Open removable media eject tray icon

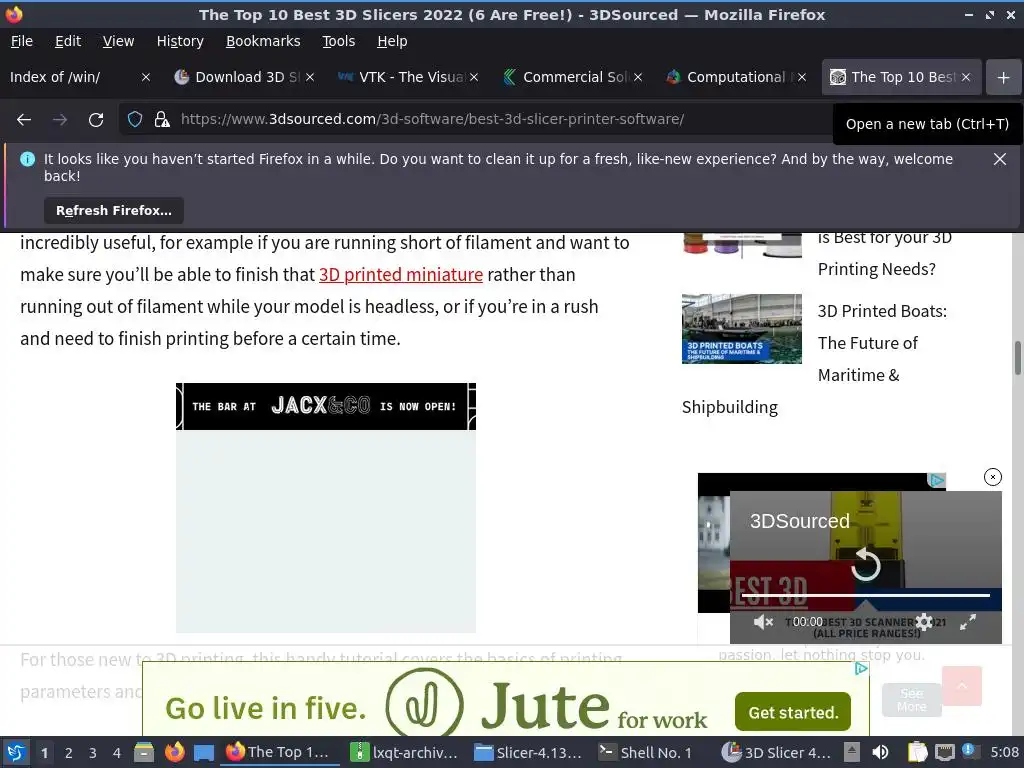coord(852,752)
